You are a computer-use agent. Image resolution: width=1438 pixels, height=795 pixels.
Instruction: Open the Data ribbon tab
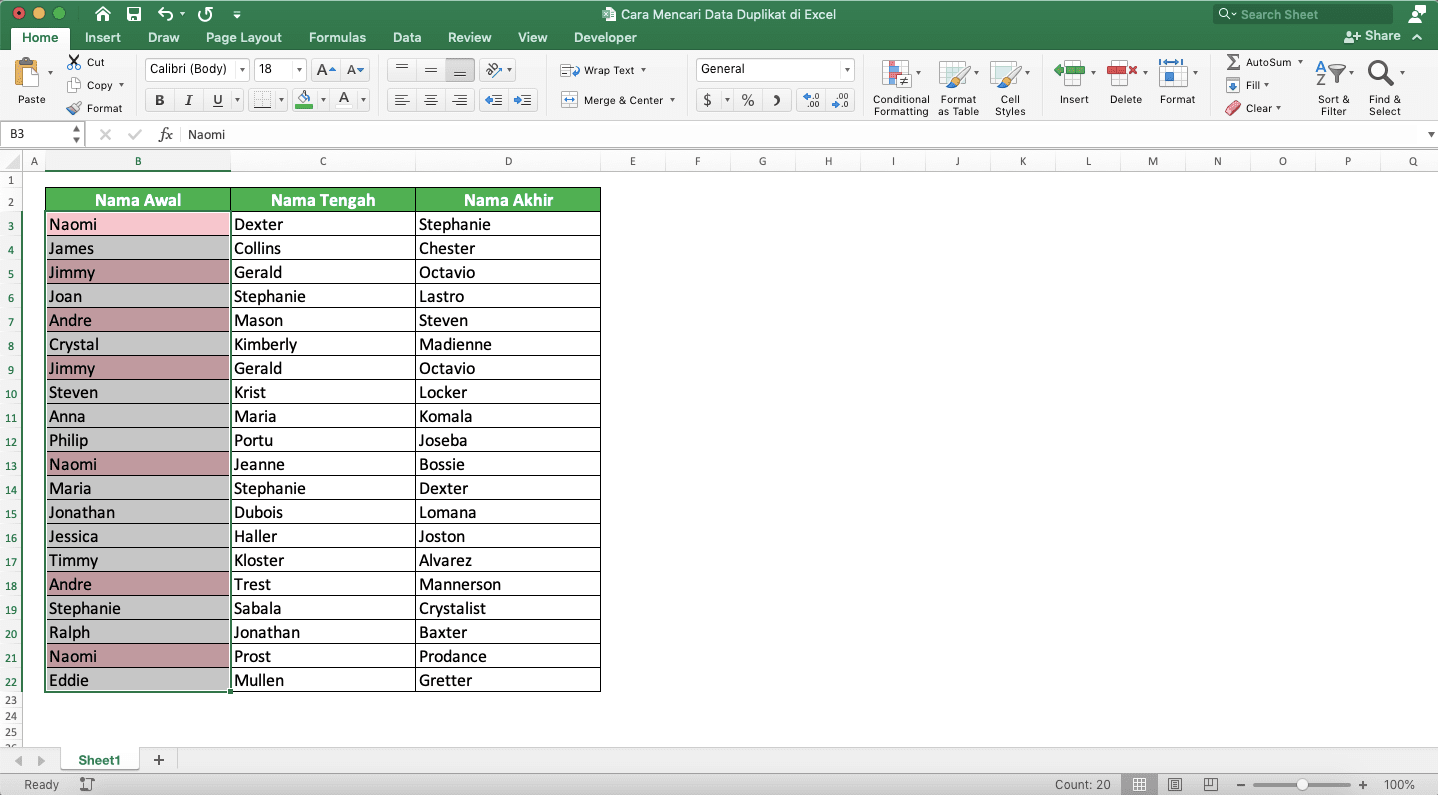[407, 37]
